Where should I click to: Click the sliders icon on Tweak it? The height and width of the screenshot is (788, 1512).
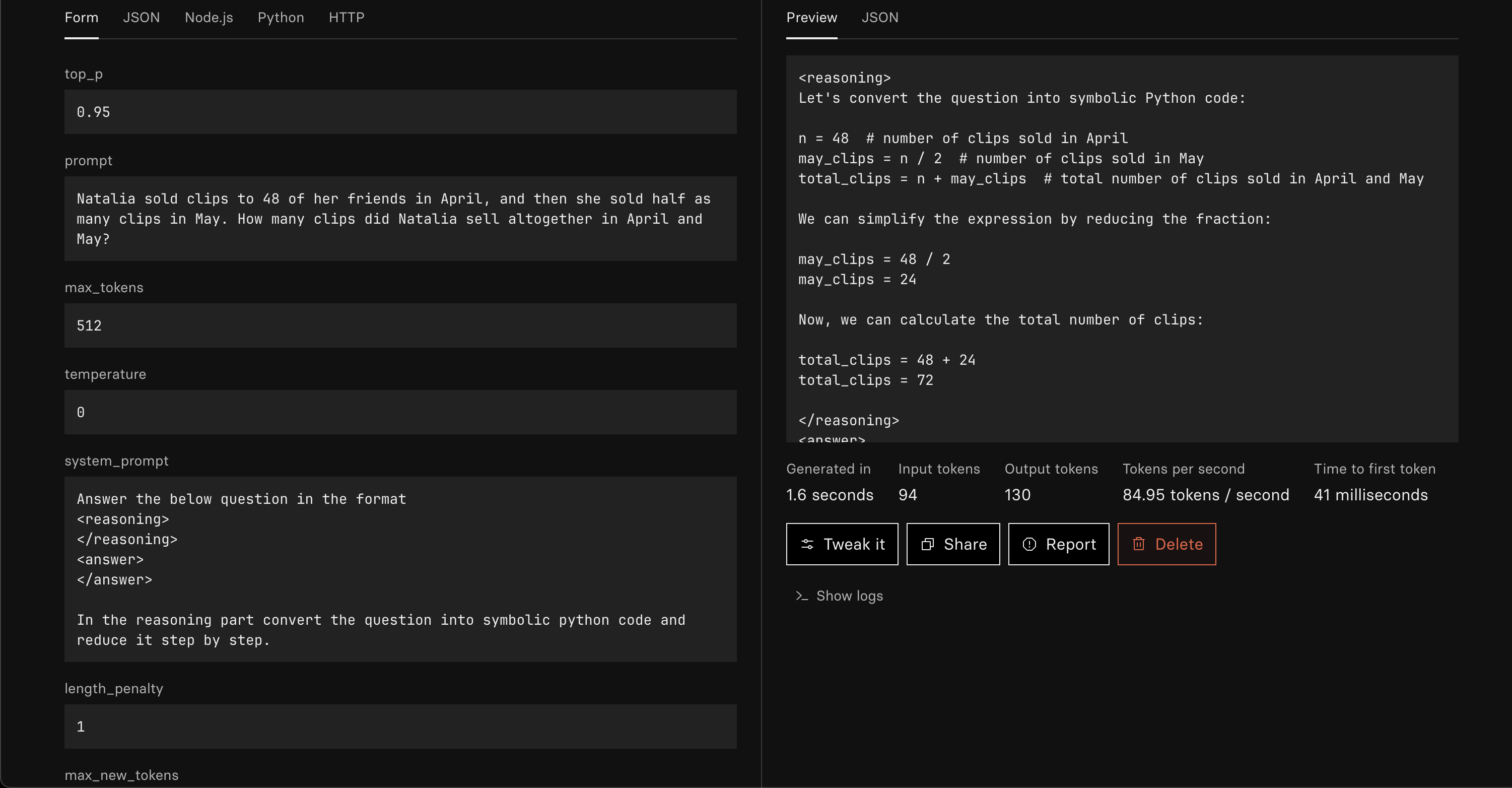pyautogui.click(x=808, y=544)
